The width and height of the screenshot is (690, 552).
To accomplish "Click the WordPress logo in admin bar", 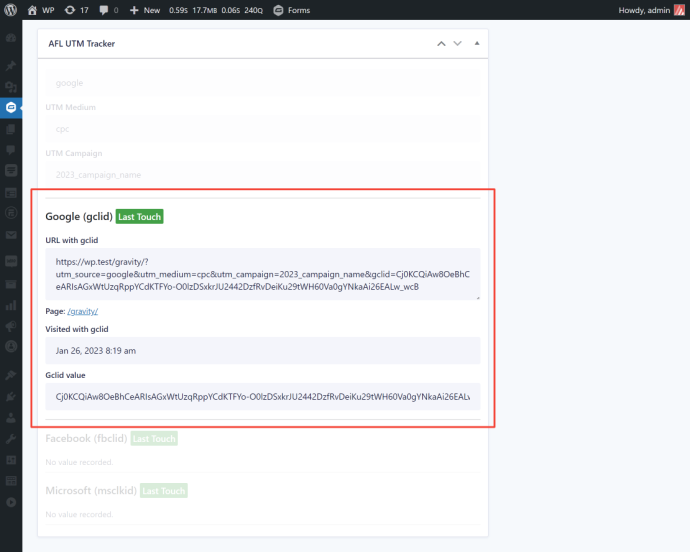I will point(11,10).
